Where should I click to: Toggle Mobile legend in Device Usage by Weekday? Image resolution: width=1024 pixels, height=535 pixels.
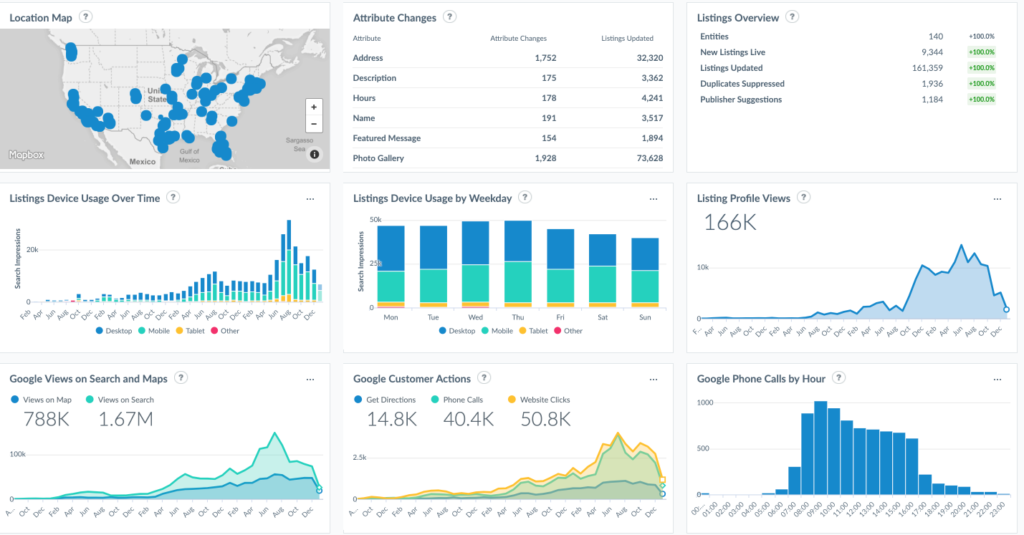tap(497, 331)
